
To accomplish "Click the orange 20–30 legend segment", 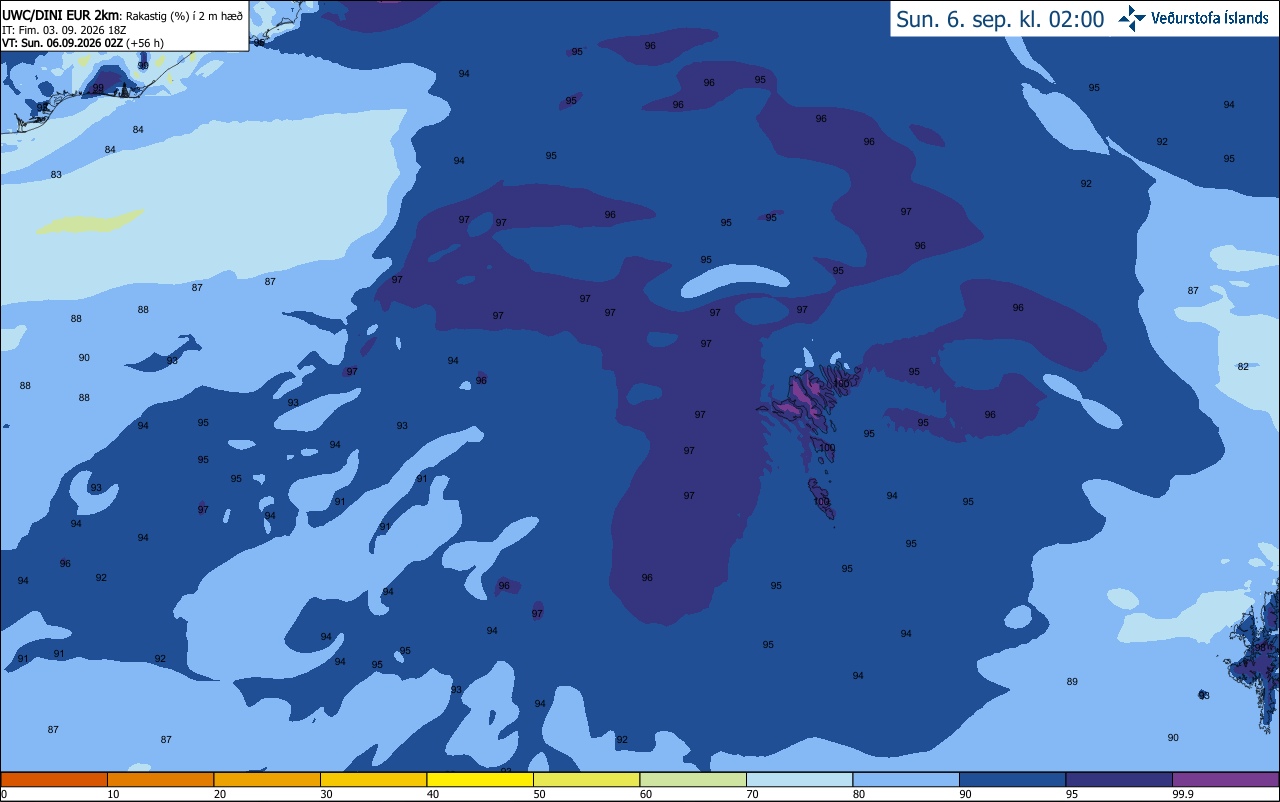I will pos(267,779).
